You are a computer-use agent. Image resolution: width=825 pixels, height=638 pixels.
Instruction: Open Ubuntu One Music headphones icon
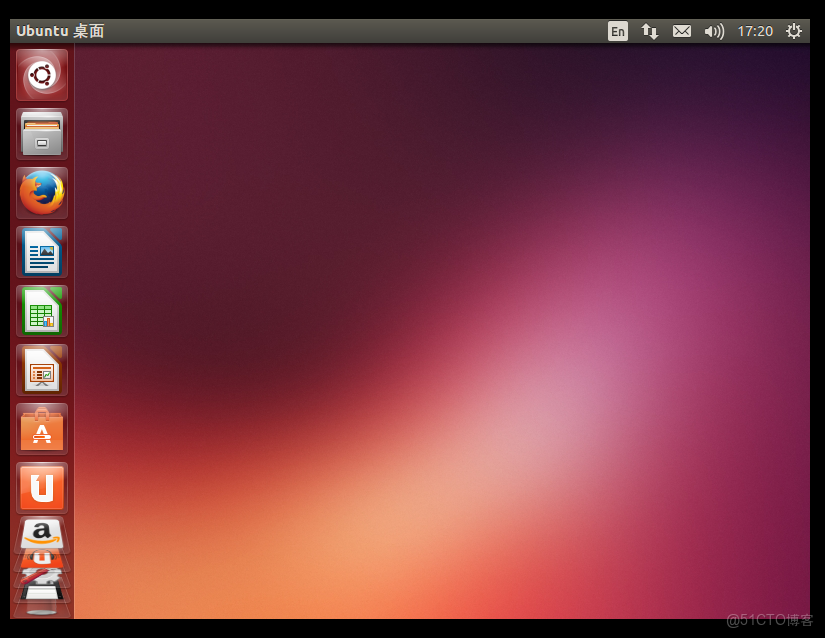(x=42, y=560)
